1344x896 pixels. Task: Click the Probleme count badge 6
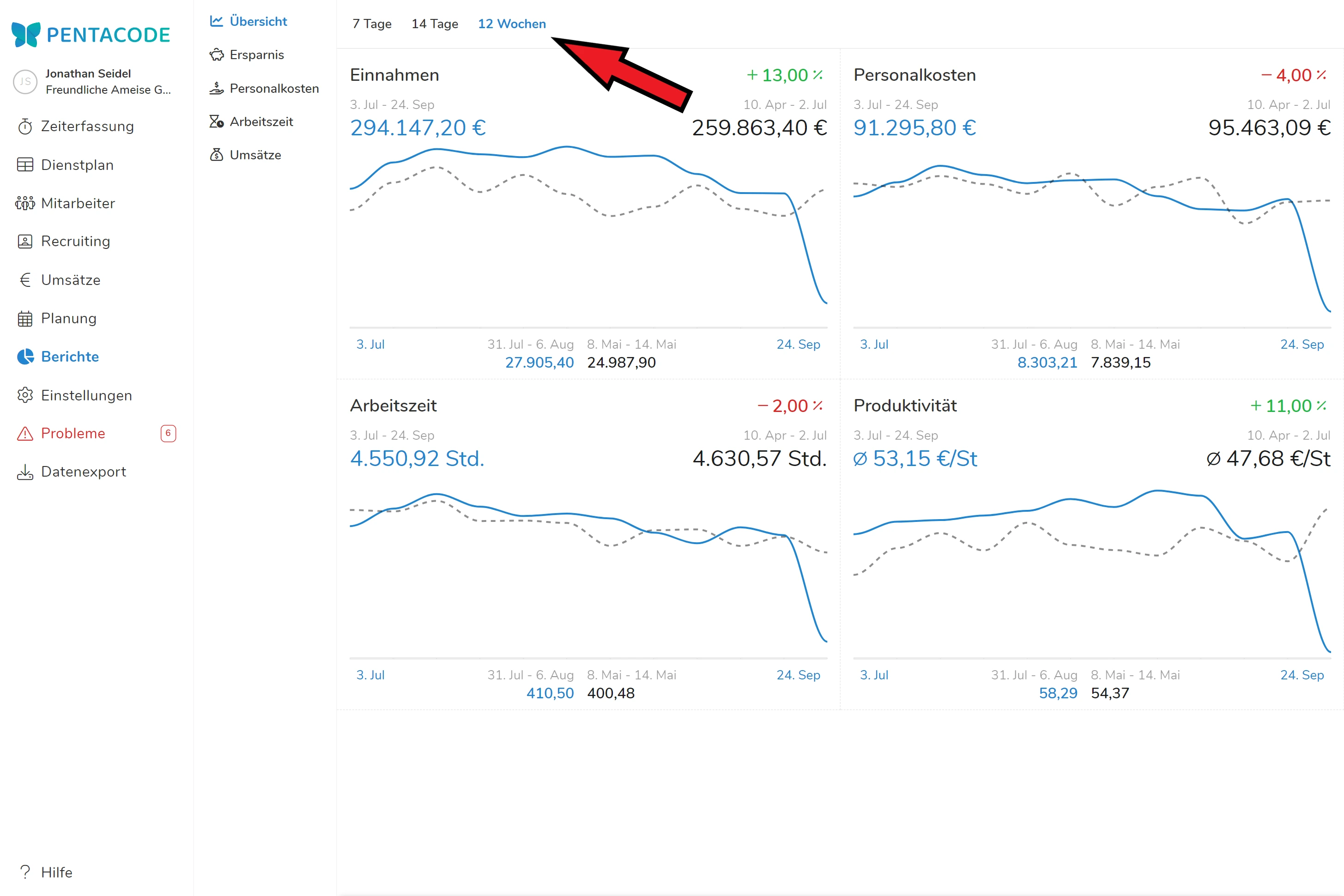point(168,433)
